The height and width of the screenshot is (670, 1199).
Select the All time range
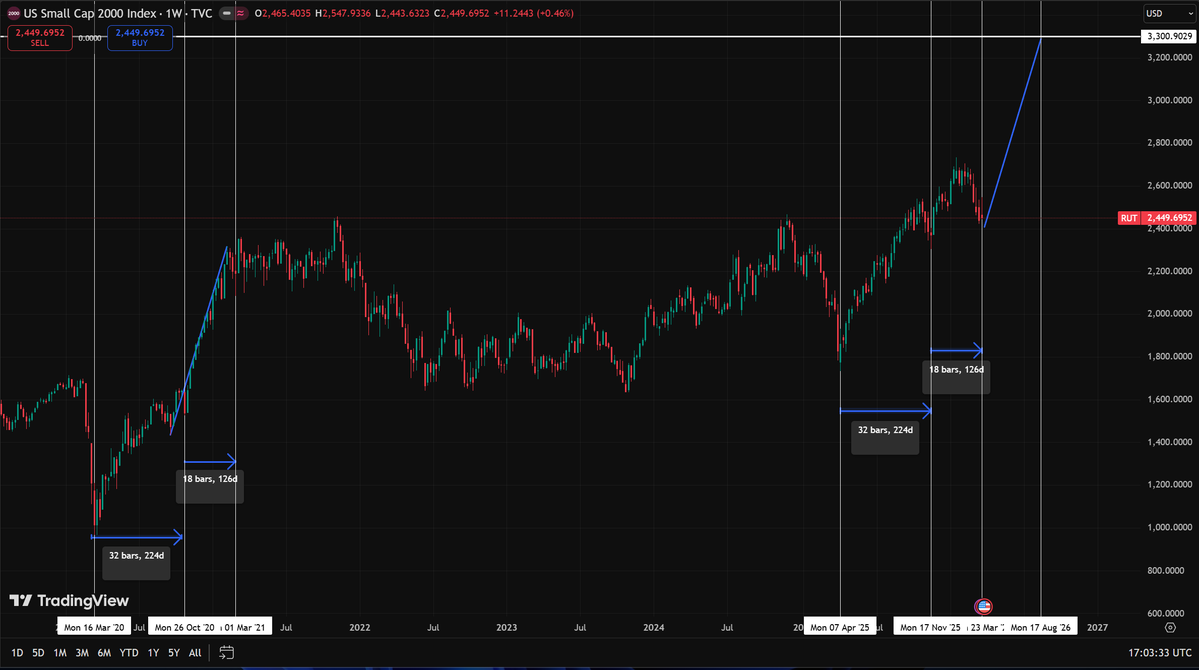(x=195, y=652)
